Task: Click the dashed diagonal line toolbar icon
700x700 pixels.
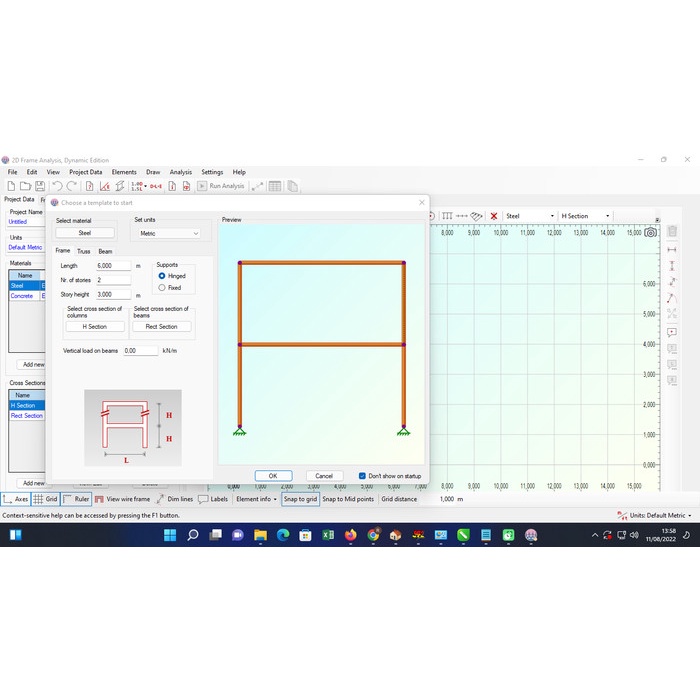Action: pyautogui.click(x=257, y=186)
